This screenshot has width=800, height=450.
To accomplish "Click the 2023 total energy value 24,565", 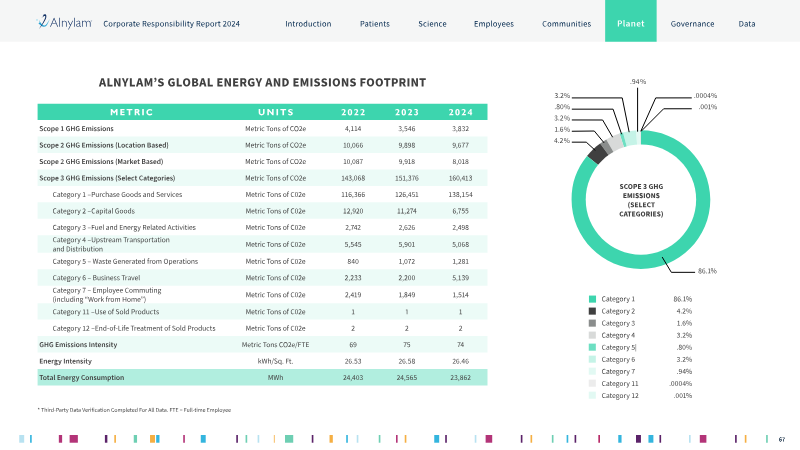I will (x=407, y=378).
